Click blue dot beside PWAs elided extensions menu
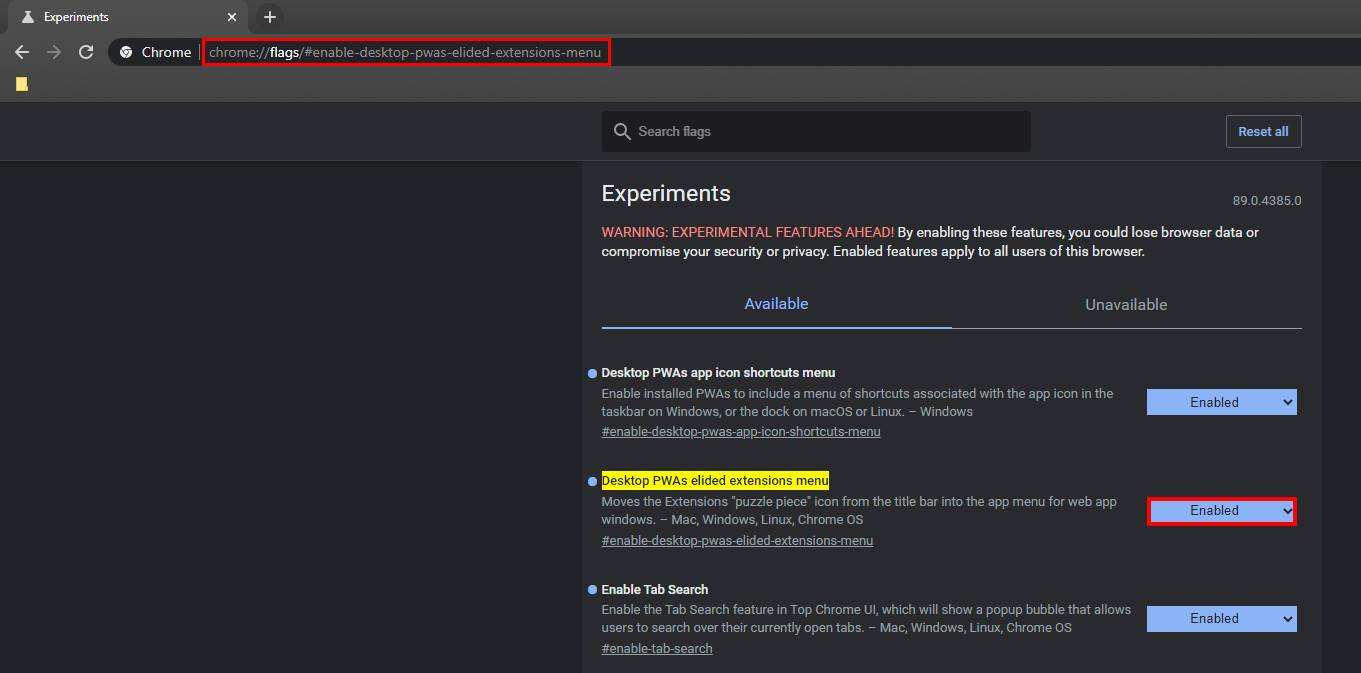Image resolution: width=1361 pixels, height=673 pixels. click(x=592, y=482)
